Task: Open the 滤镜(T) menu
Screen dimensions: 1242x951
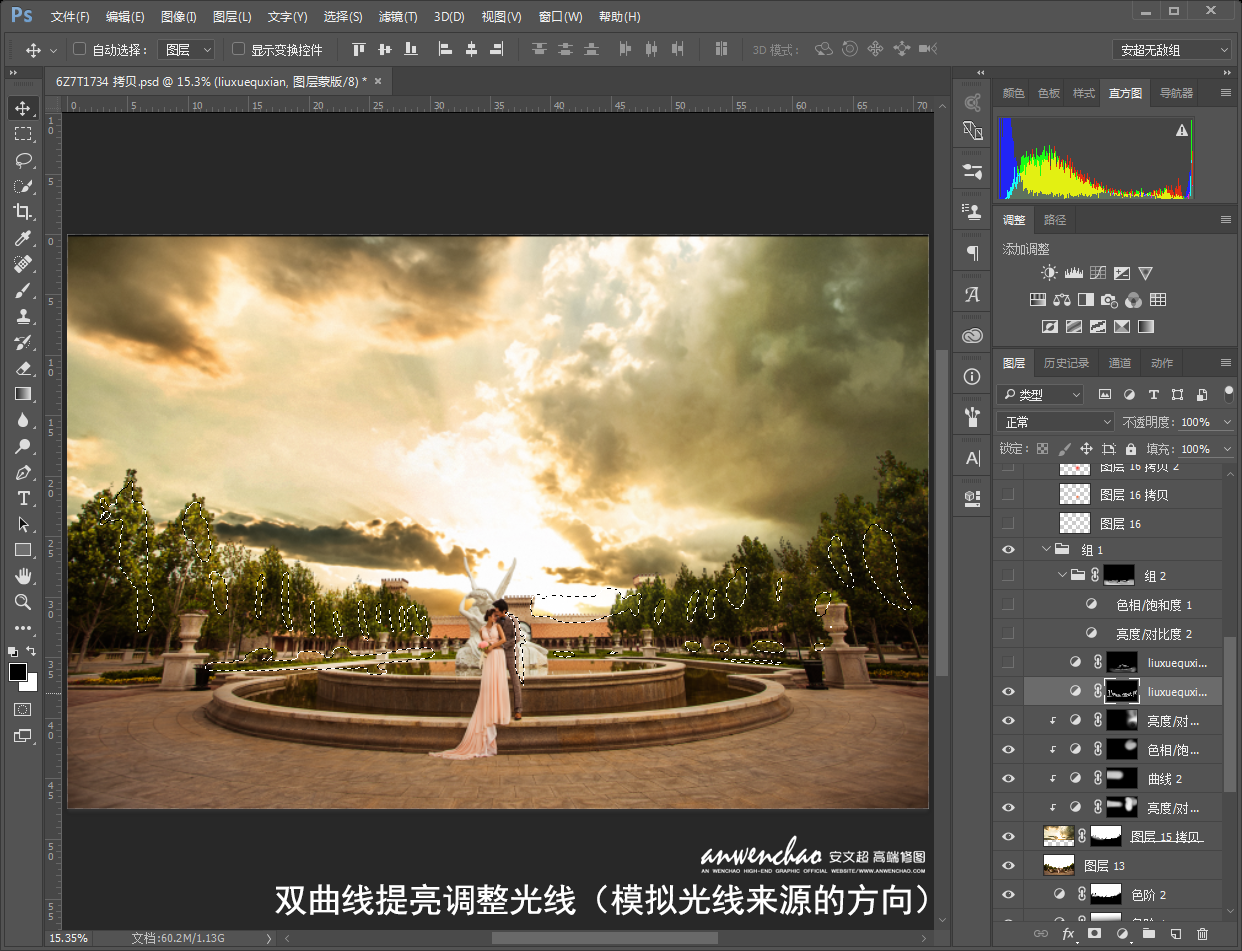Action: 398,17
